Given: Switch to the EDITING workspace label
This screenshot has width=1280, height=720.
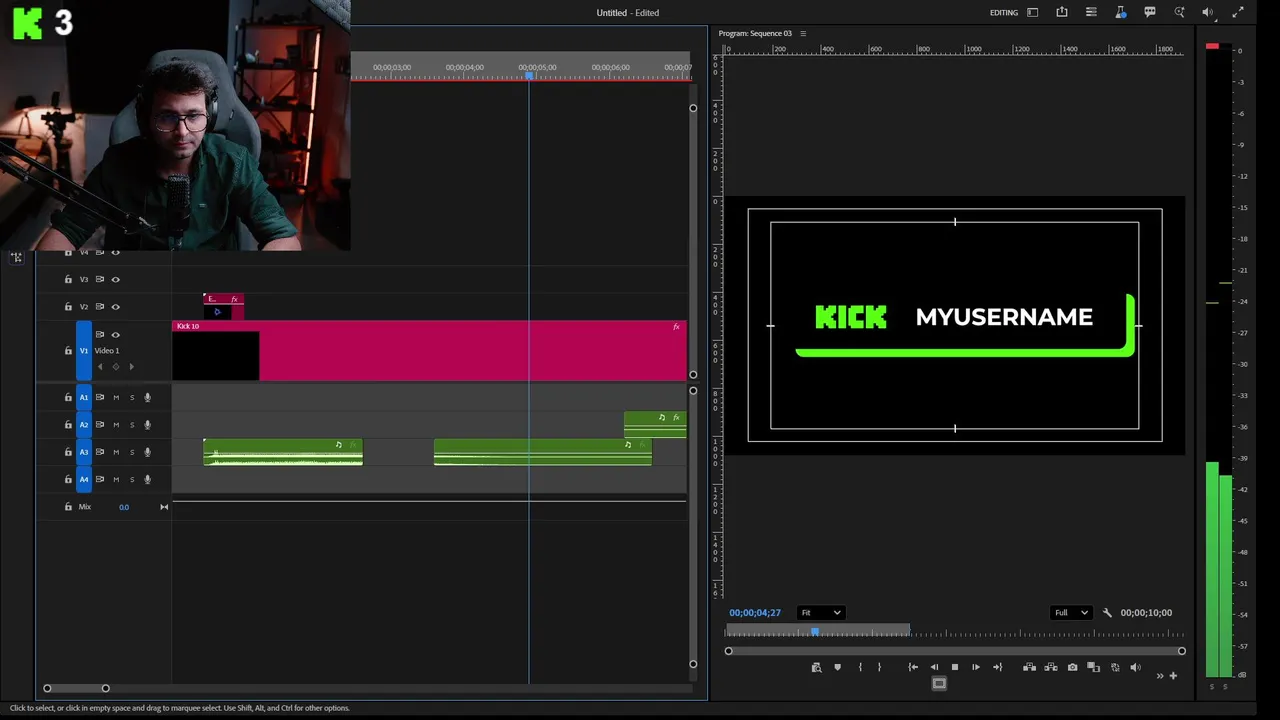Looking at the screenshot, I should (x=1003, y=13).
